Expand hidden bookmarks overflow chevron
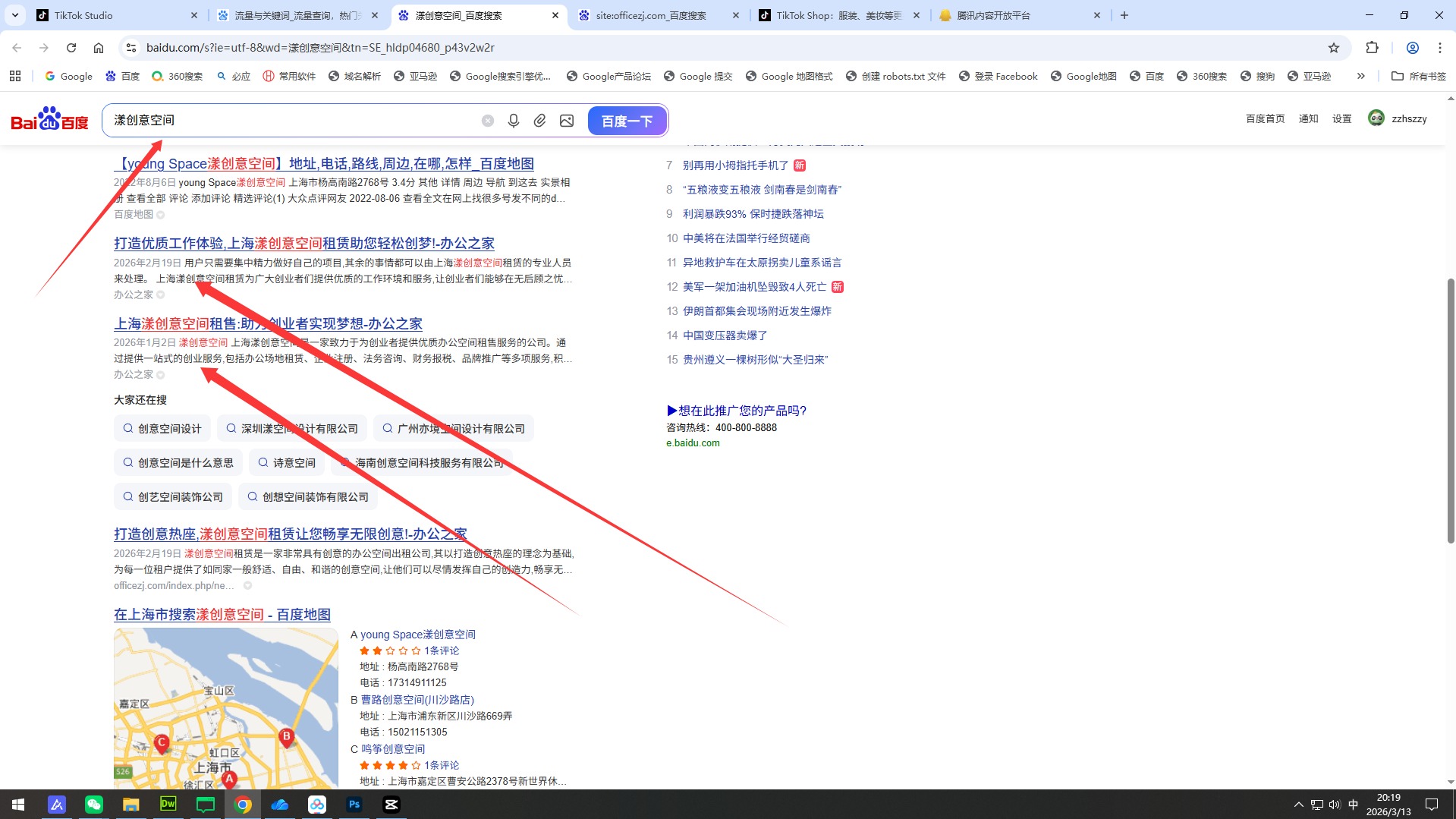Screen dimensions: 1456x819 pos(1360,76)
